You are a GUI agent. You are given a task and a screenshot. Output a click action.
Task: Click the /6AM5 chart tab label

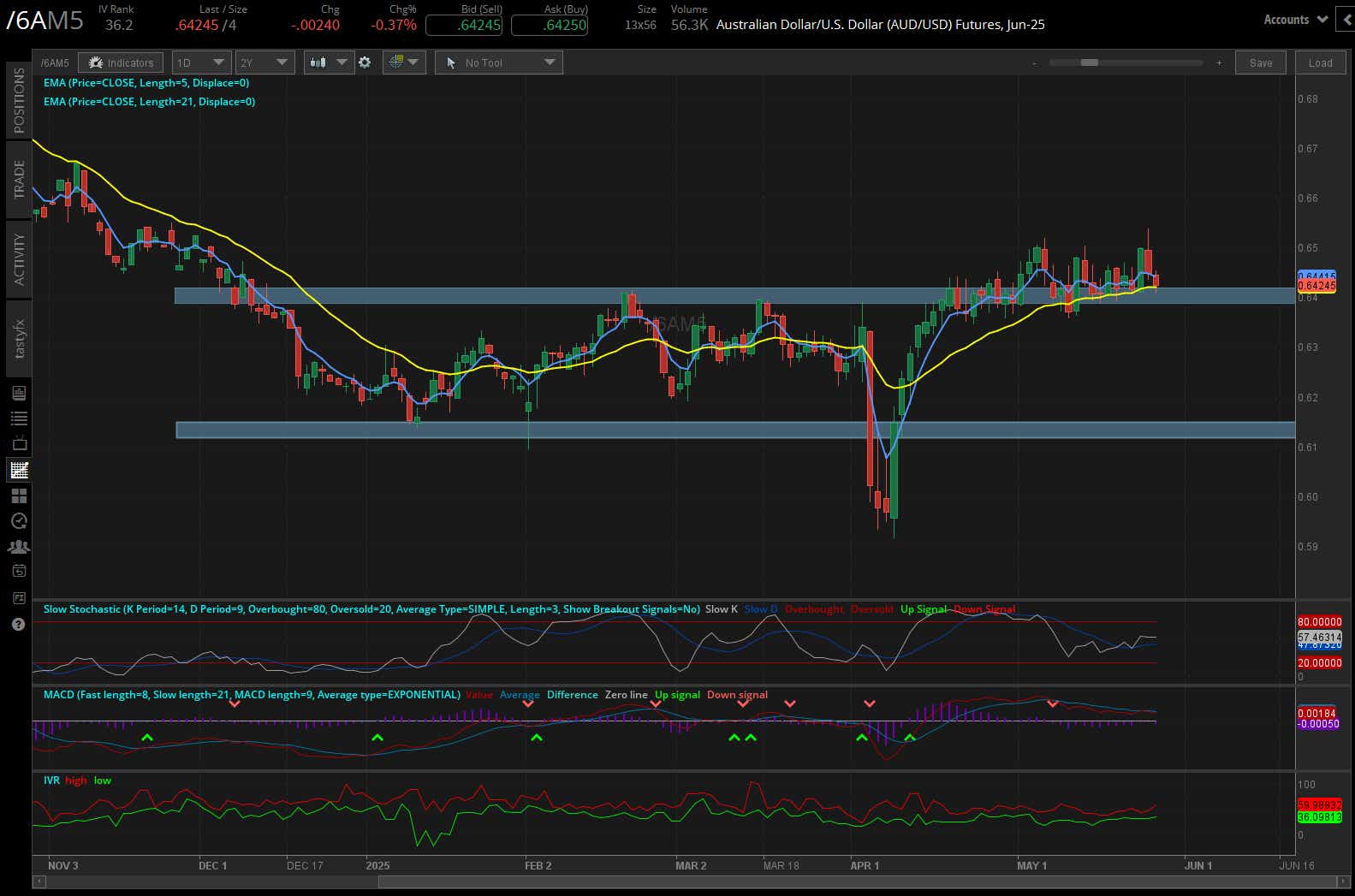tap(55, 62)
